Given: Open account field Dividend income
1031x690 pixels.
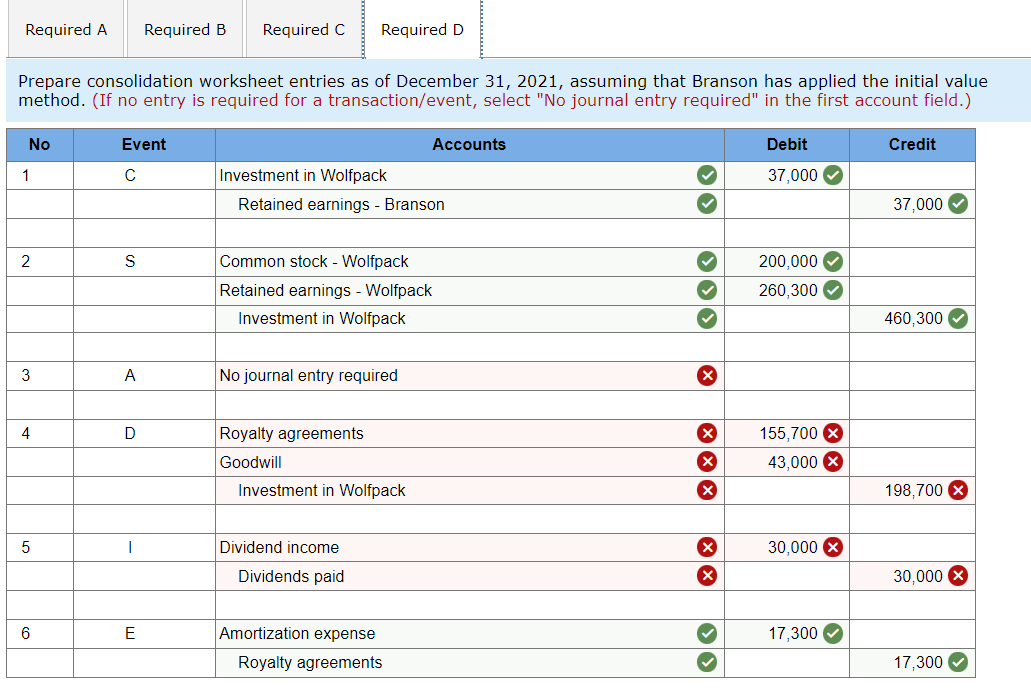Looking at the screenshot, I should tap(469, 547).
